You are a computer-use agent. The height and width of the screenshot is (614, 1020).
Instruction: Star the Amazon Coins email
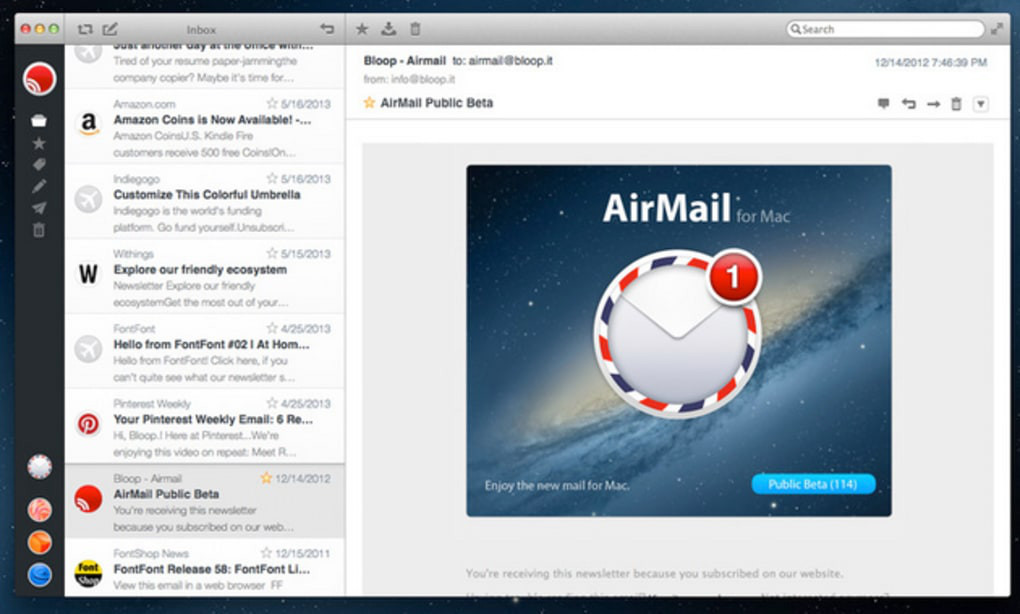pos(272,103)
